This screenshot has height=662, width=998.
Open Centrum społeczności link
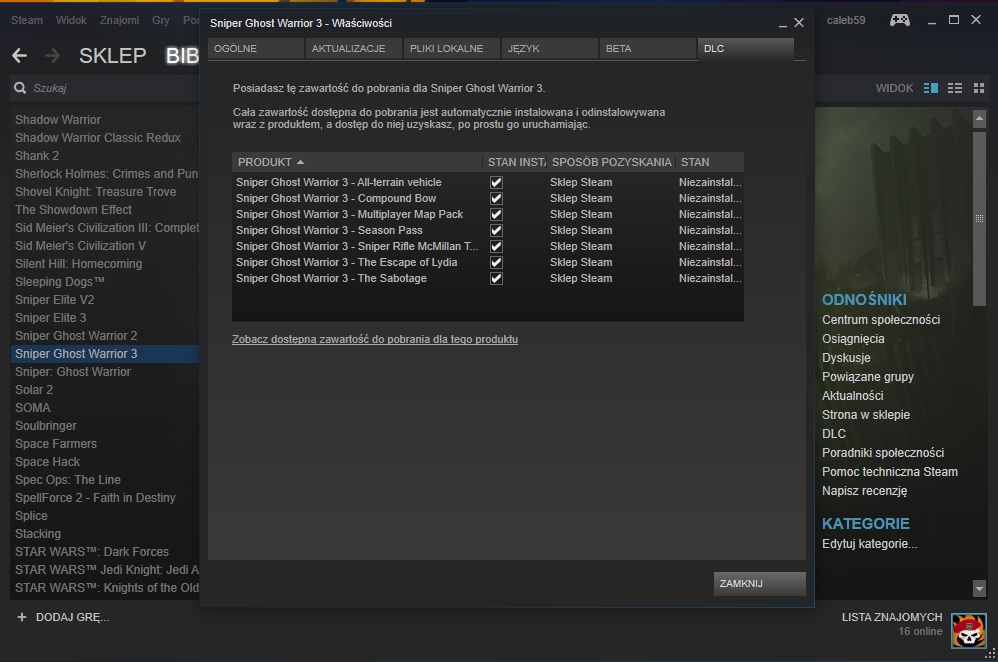click(881, 320)
